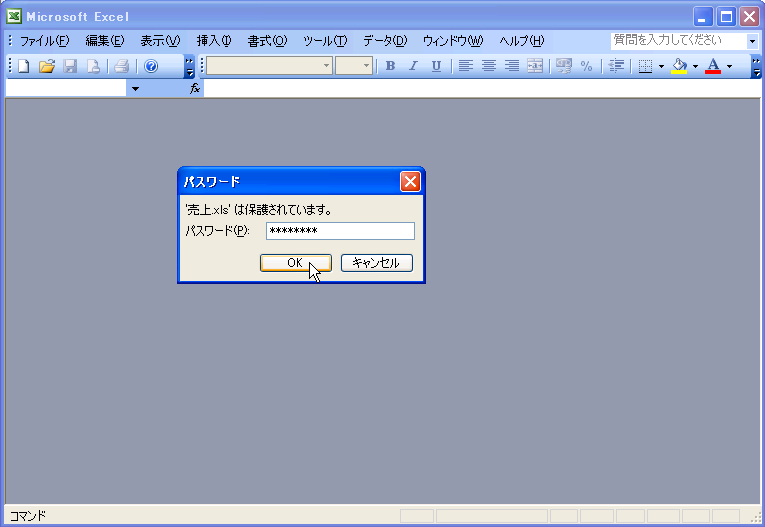Click the Name Box field
Screen dimensions: 765x527
[66, 89]
